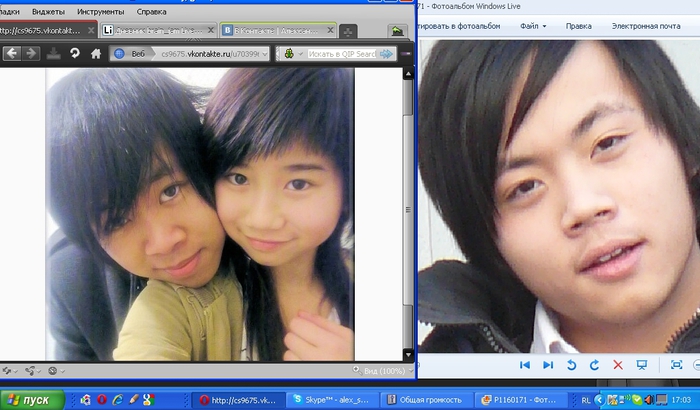Viewport: 700px width, 410px height.
Task: Delete the photo with red X
Action: pyautogui.click(x=618, y=365)
